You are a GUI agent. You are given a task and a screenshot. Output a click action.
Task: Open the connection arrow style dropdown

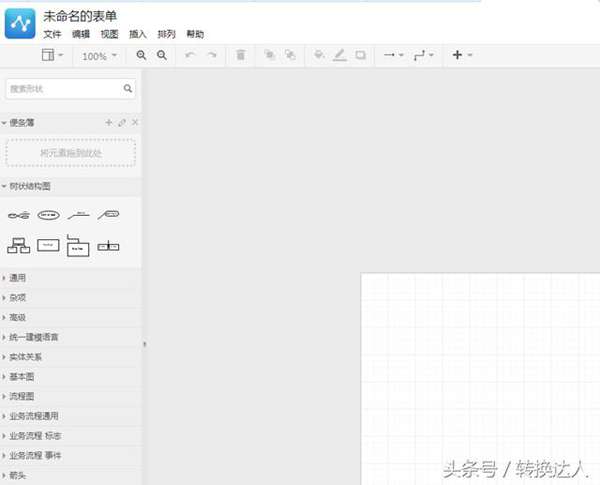click(393, 55)
